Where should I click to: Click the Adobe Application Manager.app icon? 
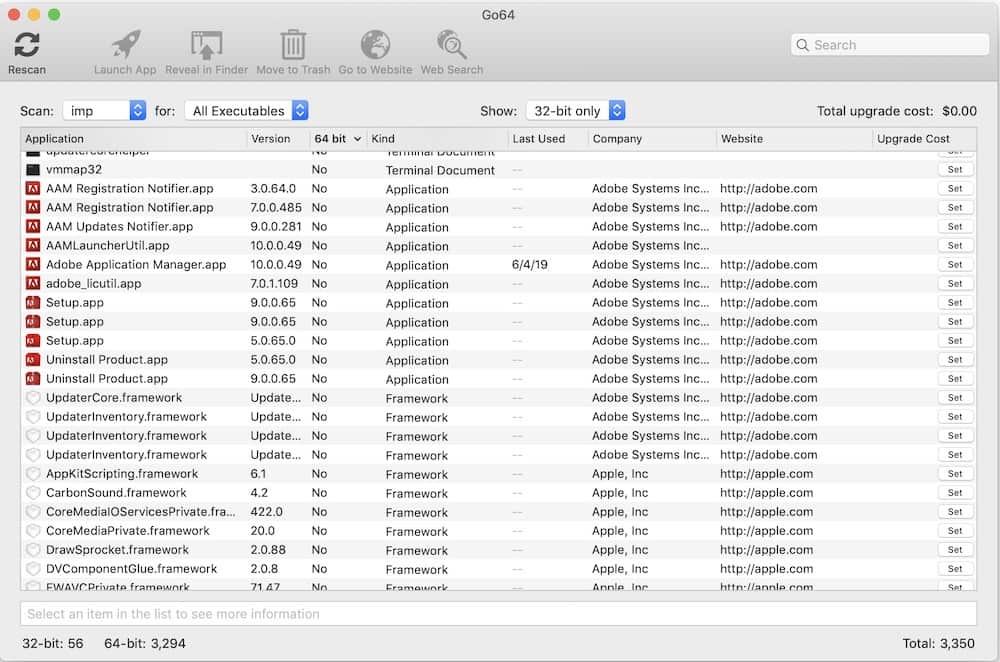(x=33, y=265)
